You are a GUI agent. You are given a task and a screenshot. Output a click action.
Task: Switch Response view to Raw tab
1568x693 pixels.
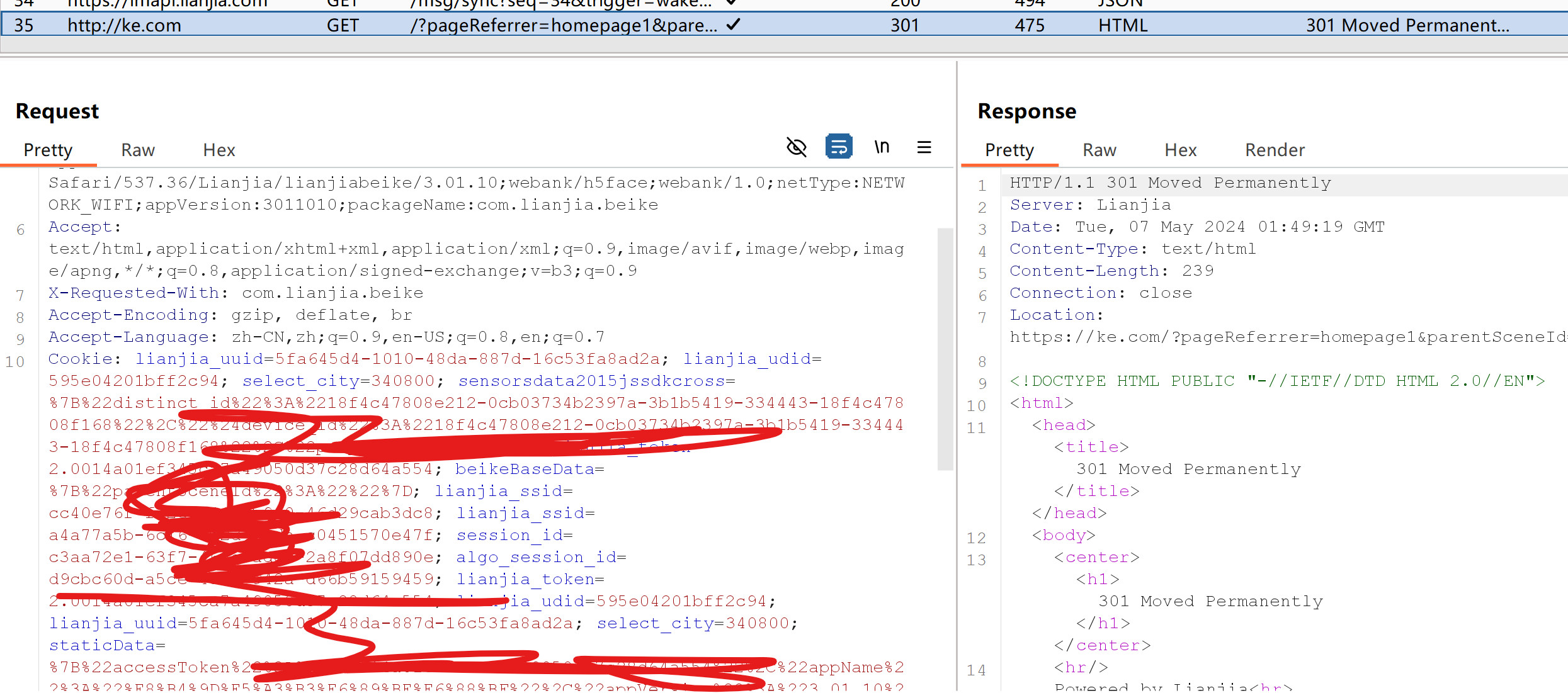tap(1099, 150)
